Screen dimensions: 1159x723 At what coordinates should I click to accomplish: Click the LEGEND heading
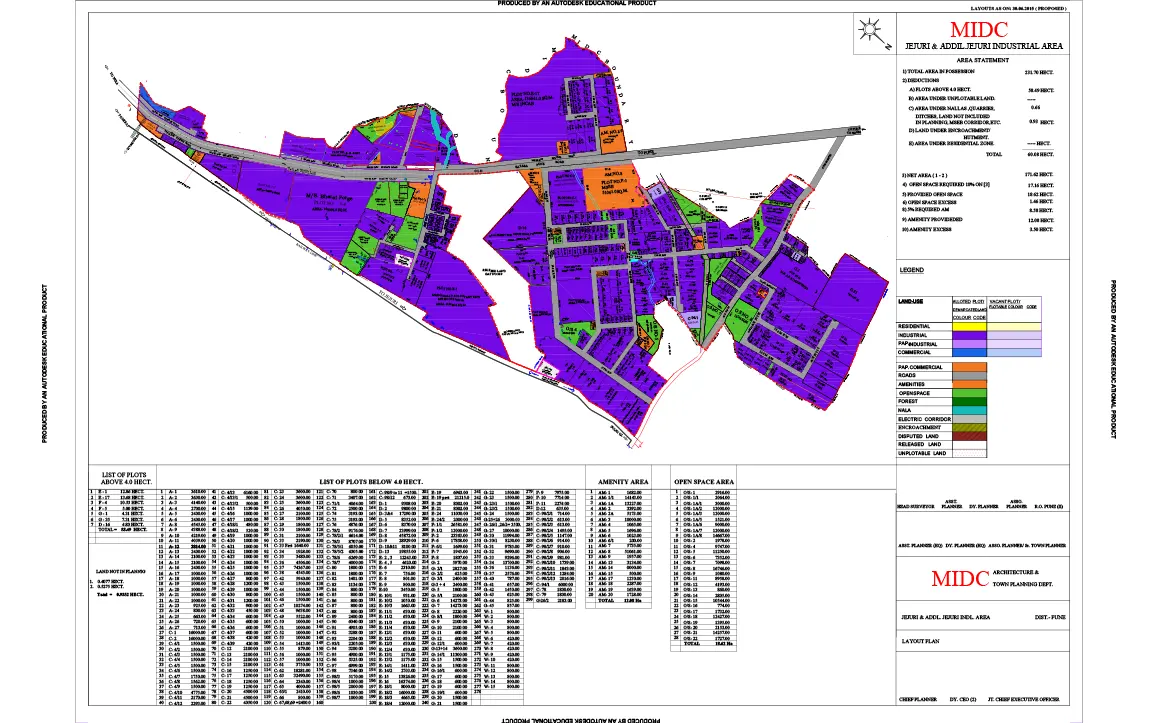[912, 271]
